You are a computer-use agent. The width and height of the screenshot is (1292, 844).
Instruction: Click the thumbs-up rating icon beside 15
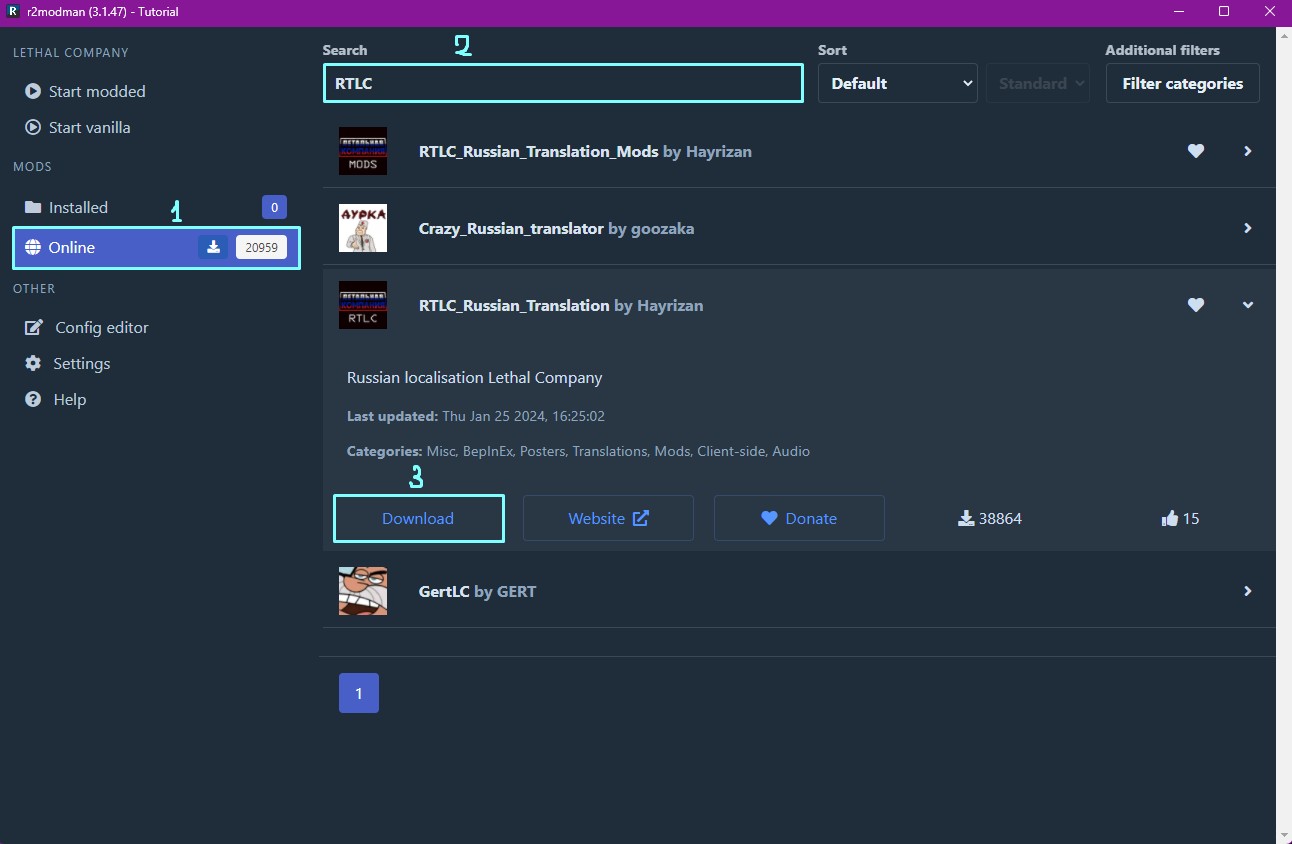[x=1170, y=518]
